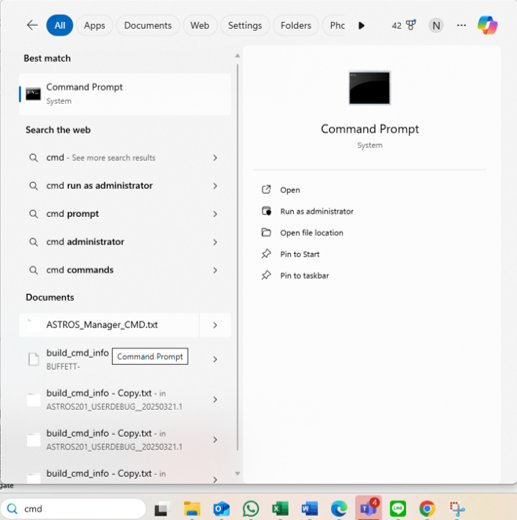517x520 pixels.
Task: Open Google Chrome from the taskbar
Action: tap(427, 509)
